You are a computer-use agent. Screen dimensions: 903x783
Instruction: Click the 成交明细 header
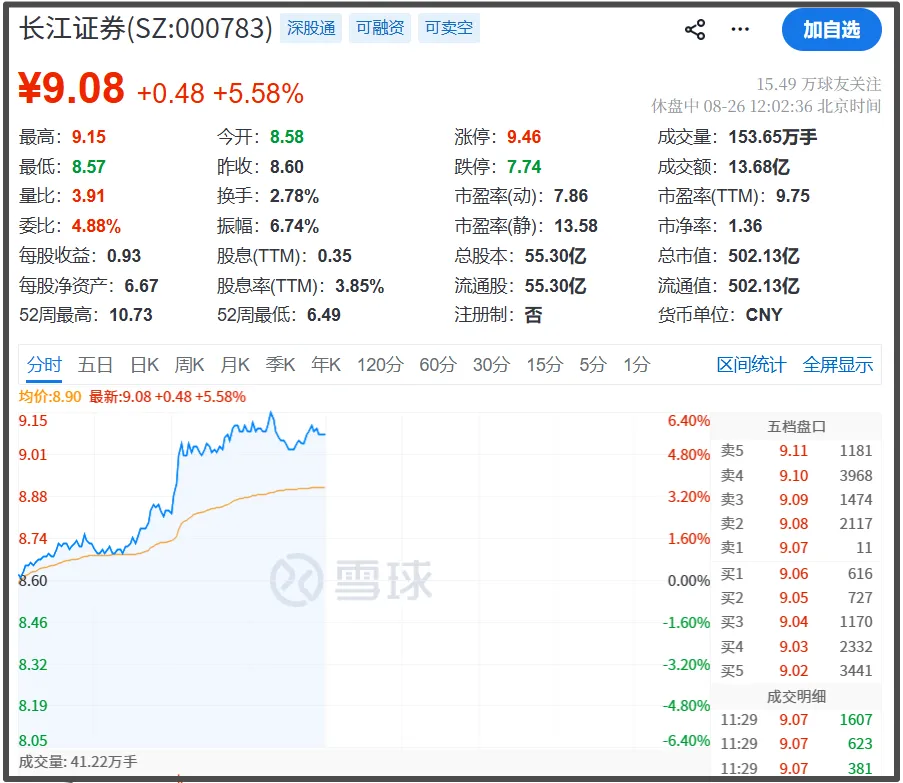[796, 697]
